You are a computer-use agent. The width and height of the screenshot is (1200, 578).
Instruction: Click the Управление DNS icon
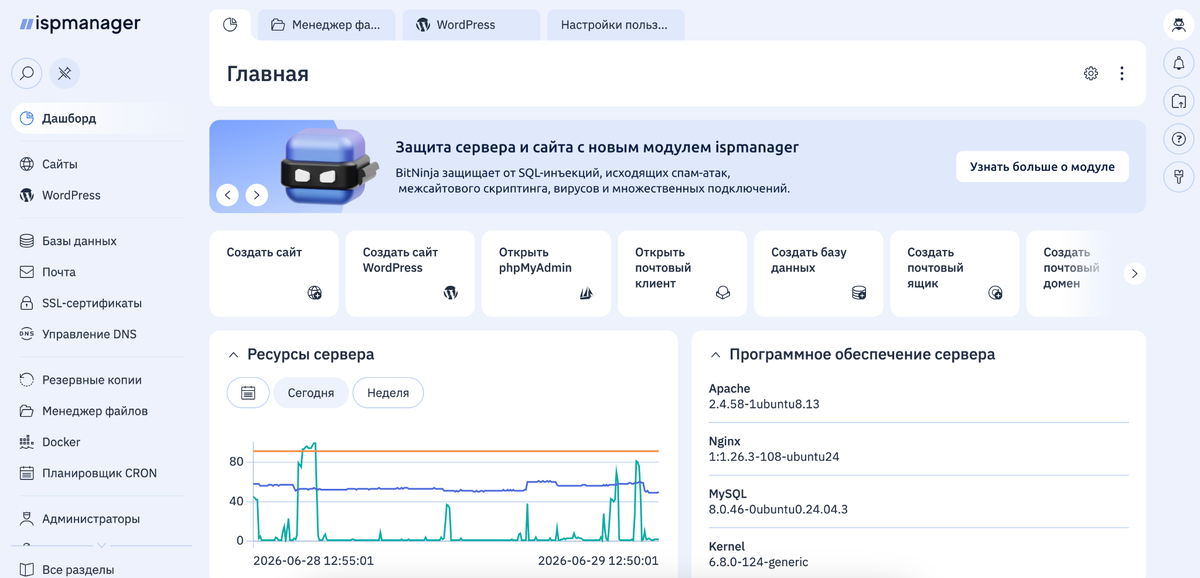27,334
